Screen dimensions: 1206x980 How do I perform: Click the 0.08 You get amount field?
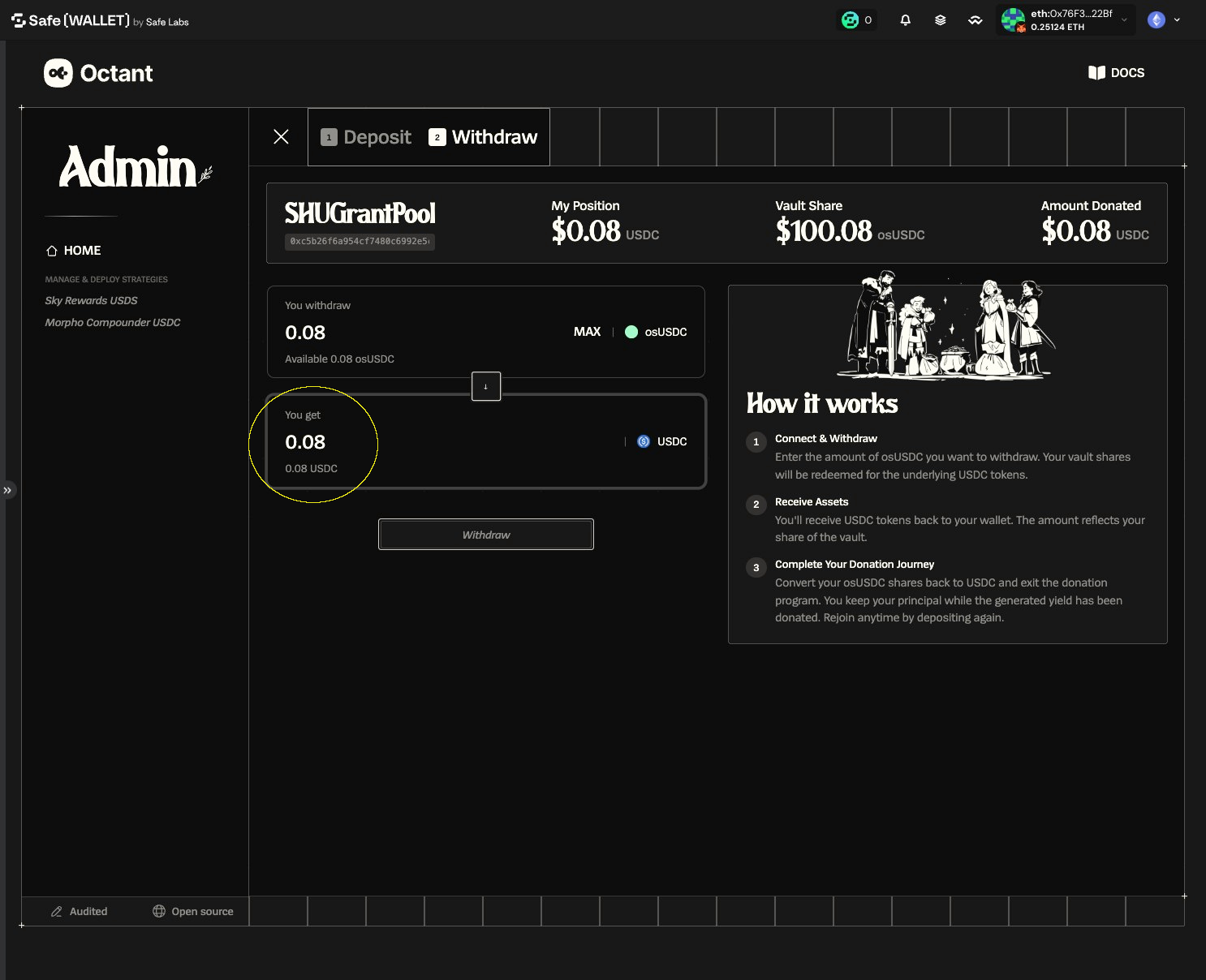click(305, 442)
